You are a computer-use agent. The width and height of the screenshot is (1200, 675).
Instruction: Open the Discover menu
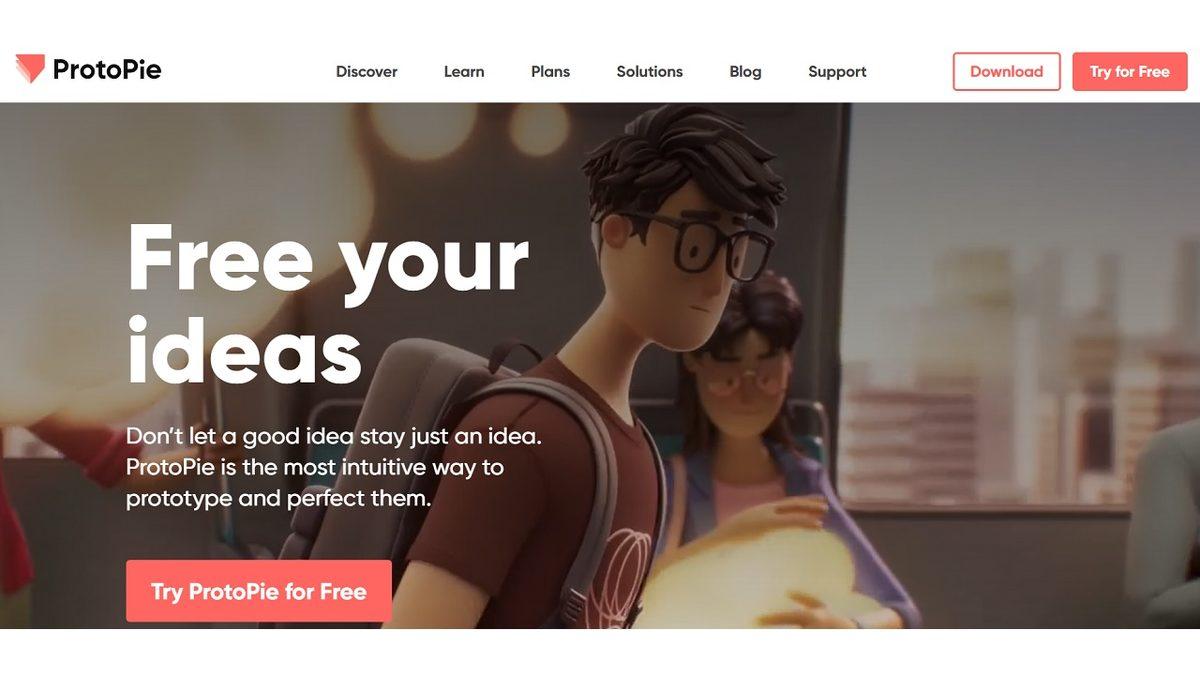click(367, 72)
